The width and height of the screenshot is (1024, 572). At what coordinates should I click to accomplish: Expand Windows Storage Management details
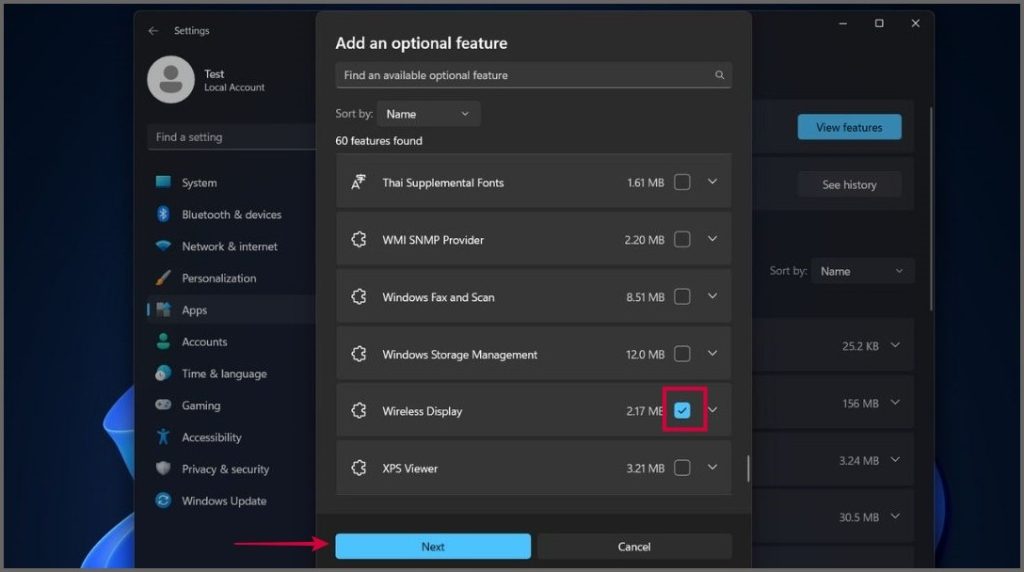tap(712, 353)
